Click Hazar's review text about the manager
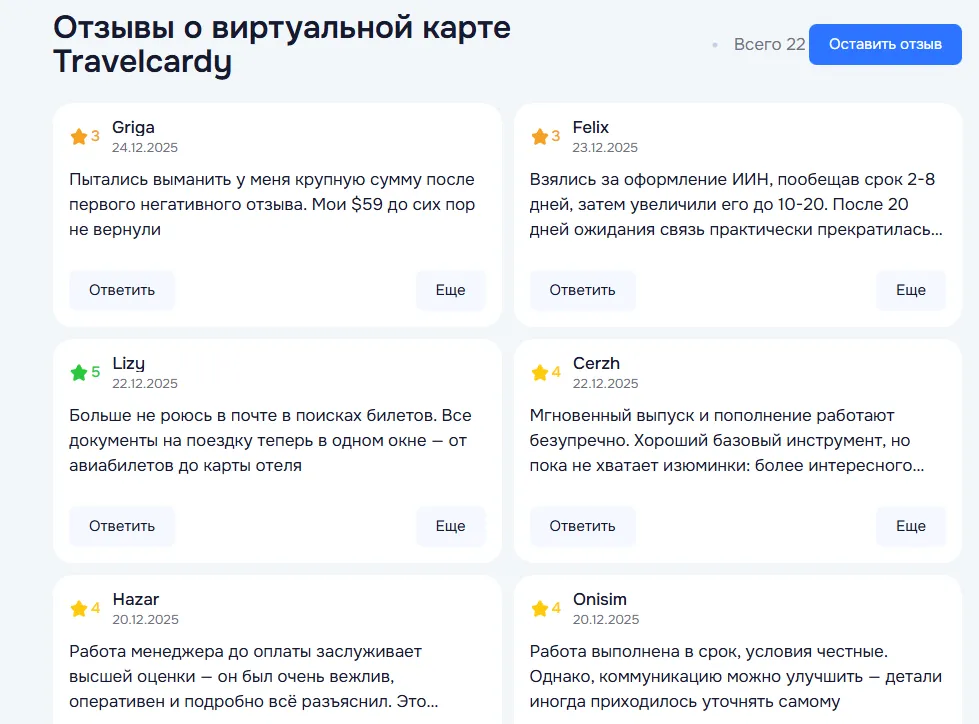The width and height of the screenshot is (979, 724). (x=253, y=677)
